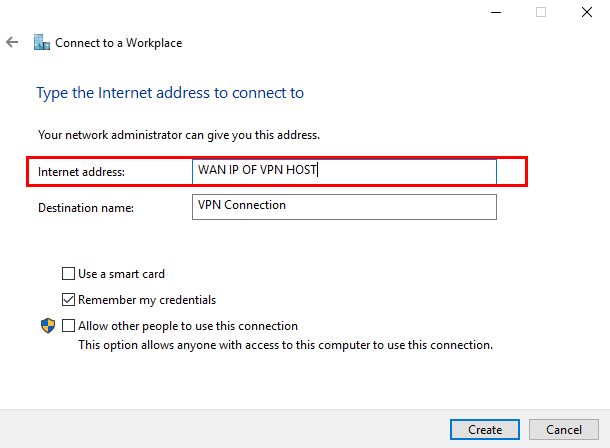Click into the Destination name field
The height and width of the screenshot is (448, 610).
pos(345,206)
